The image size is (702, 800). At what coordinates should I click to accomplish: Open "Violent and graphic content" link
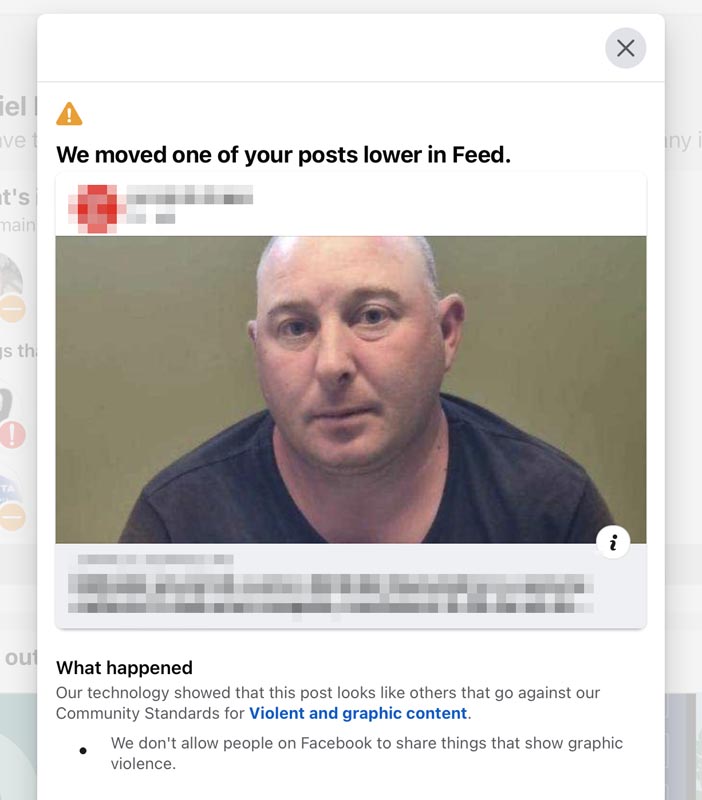pyautogui.click(x=358, y=713)
